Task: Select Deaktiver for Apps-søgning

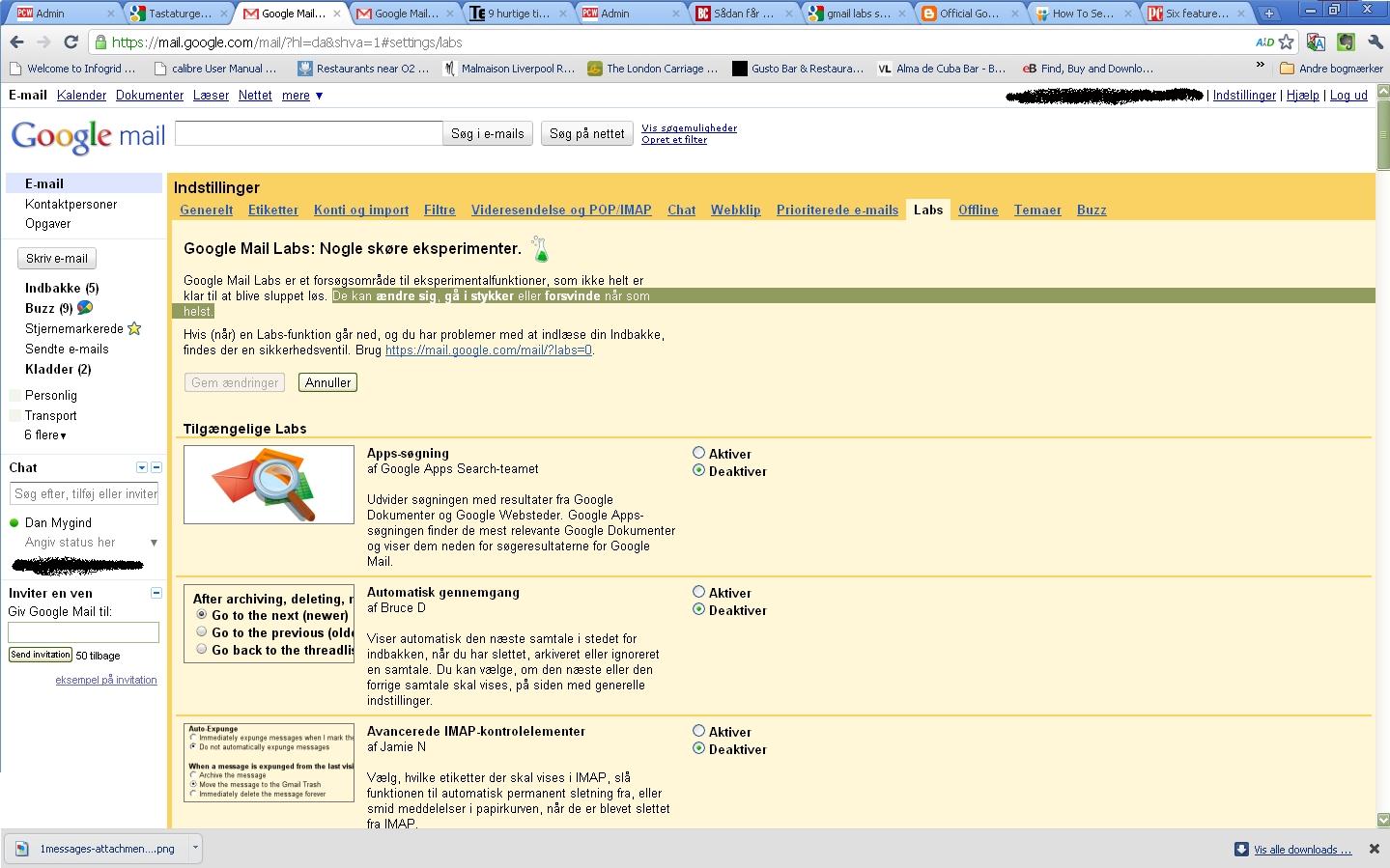Action: click(698, 470)
